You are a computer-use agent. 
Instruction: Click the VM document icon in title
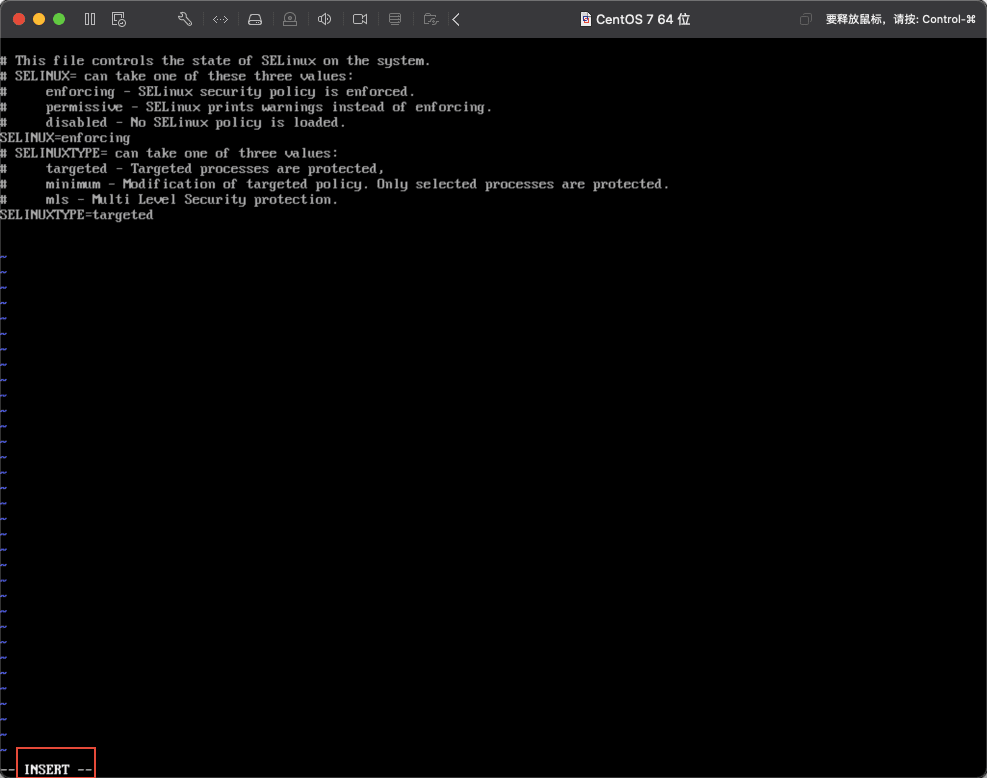[x=585, y=19]
